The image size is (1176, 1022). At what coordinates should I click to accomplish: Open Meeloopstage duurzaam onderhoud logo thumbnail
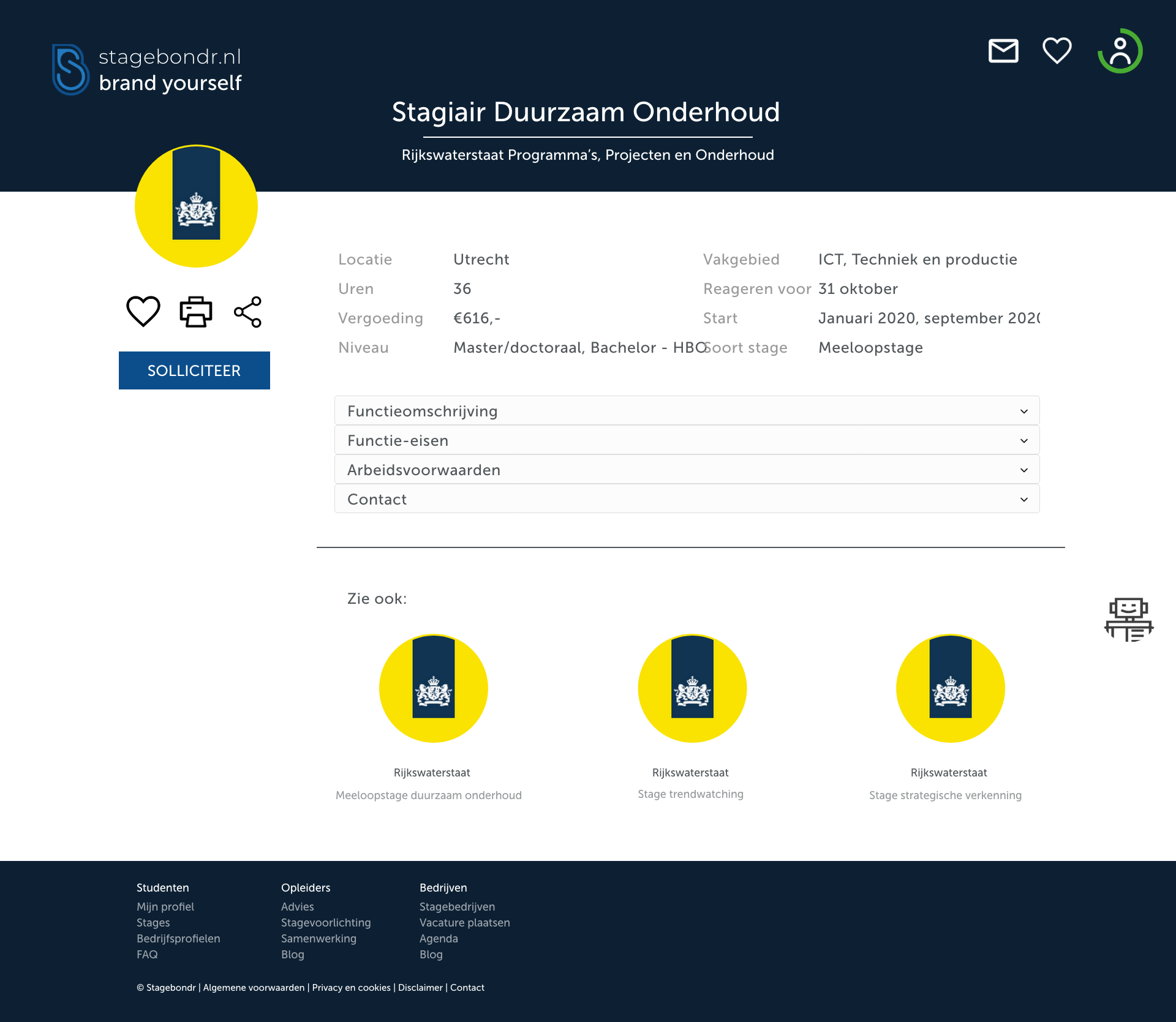pos(434,688)
